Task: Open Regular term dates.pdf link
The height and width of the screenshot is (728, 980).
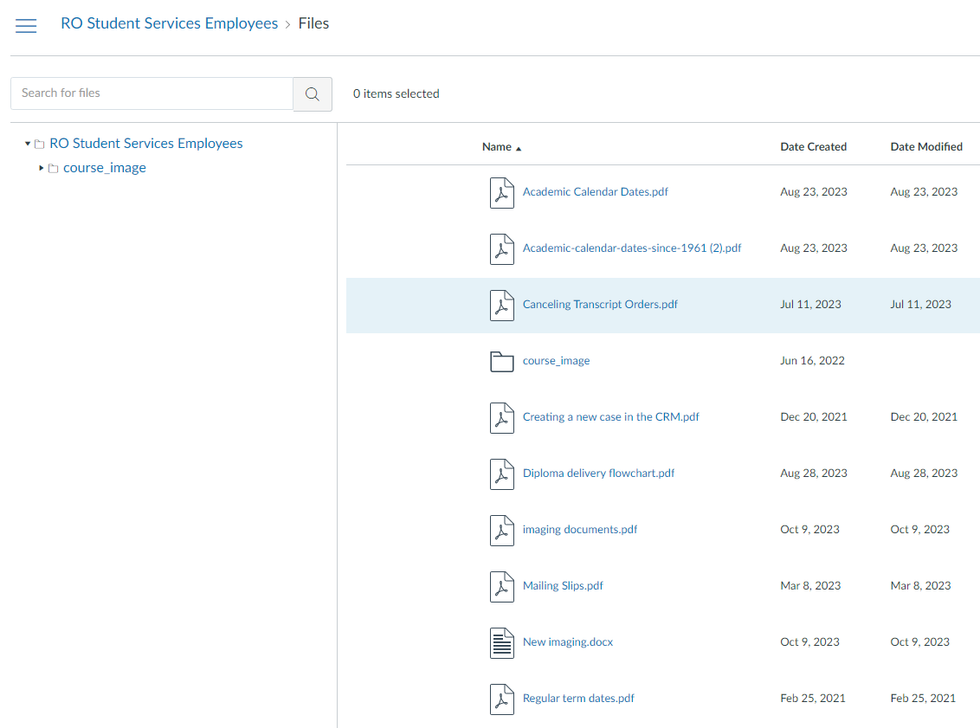Action: coord(578,698)
